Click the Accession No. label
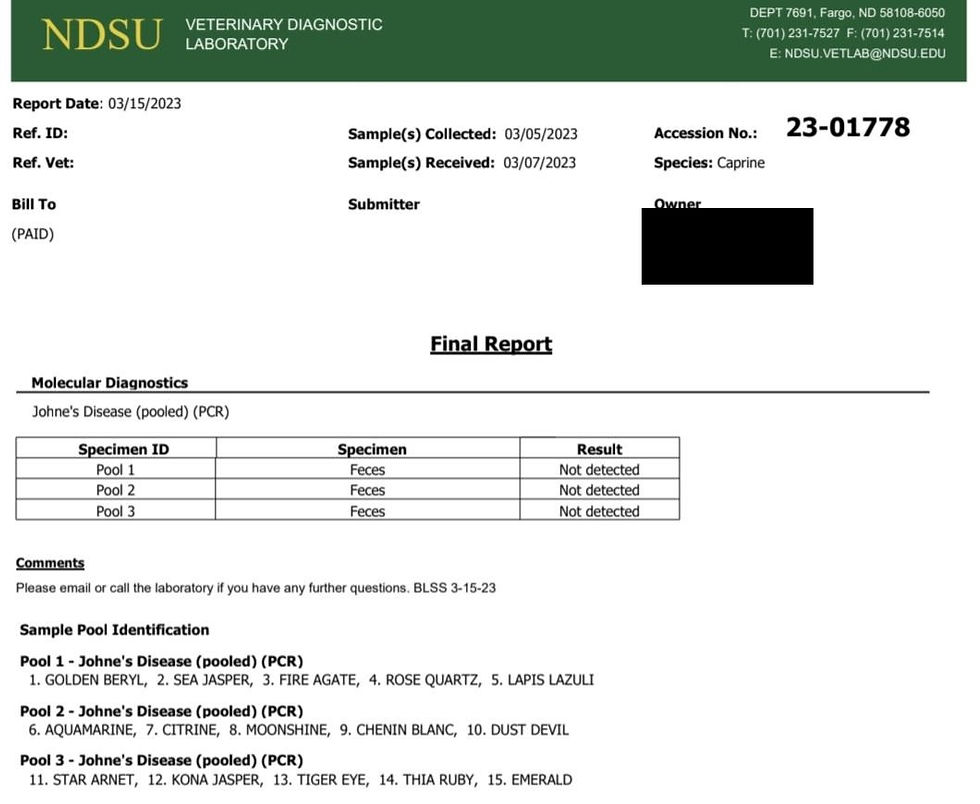The height and width of the screenshot is (804, 980). point(705,133)
